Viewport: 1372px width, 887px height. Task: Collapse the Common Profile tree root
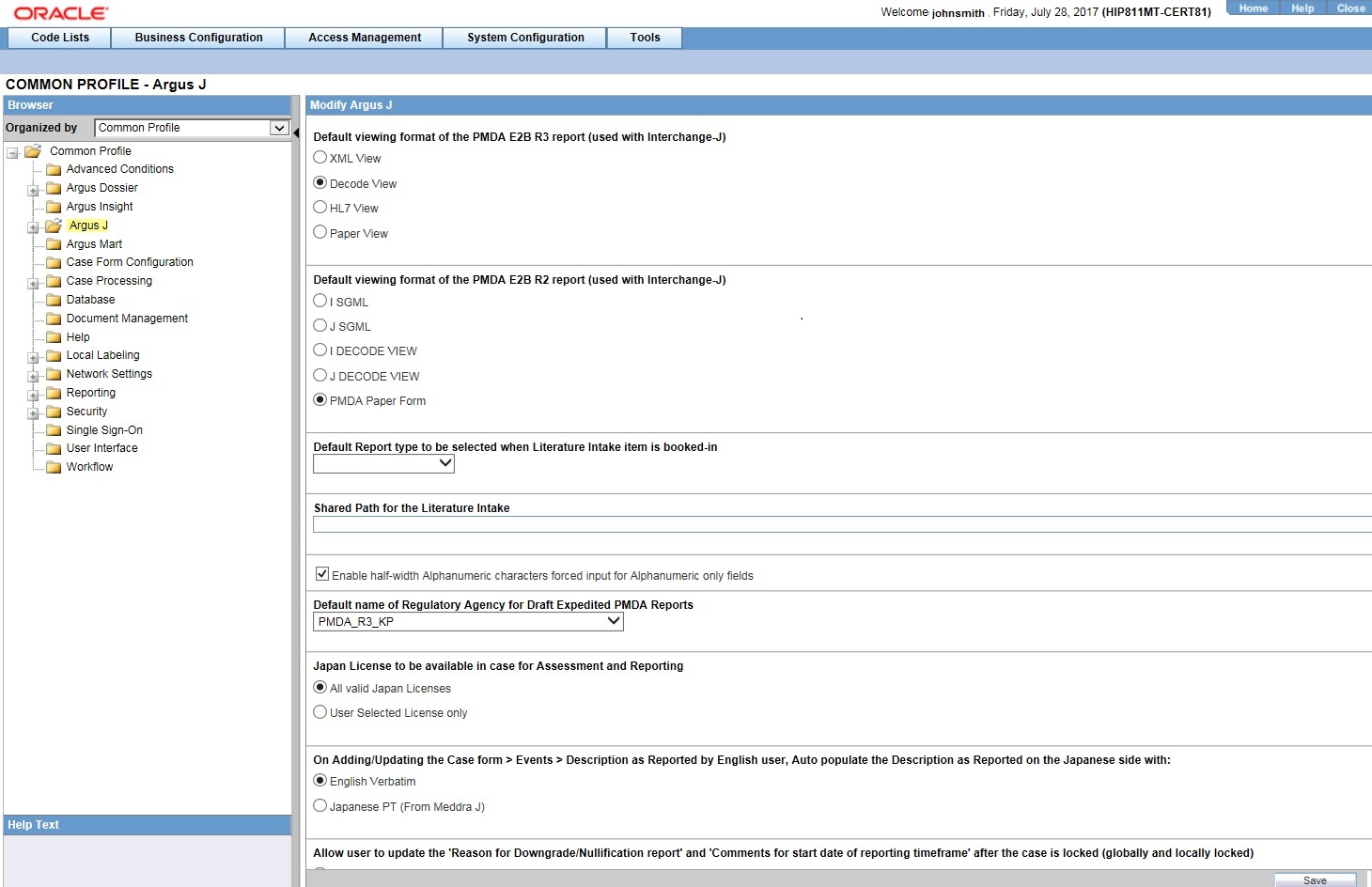(x=13, y=152)
